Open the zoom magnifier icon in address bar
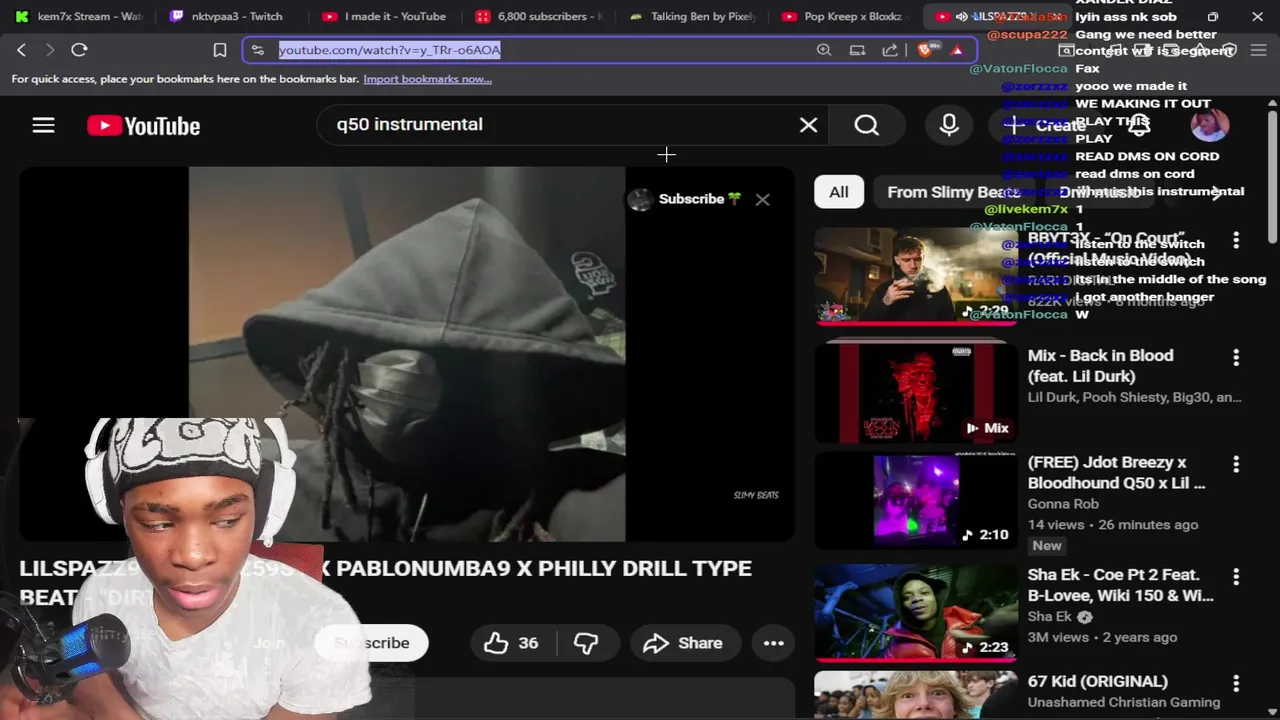The image size is (1280, 720). pyautogui.click(x=824, y=50)
